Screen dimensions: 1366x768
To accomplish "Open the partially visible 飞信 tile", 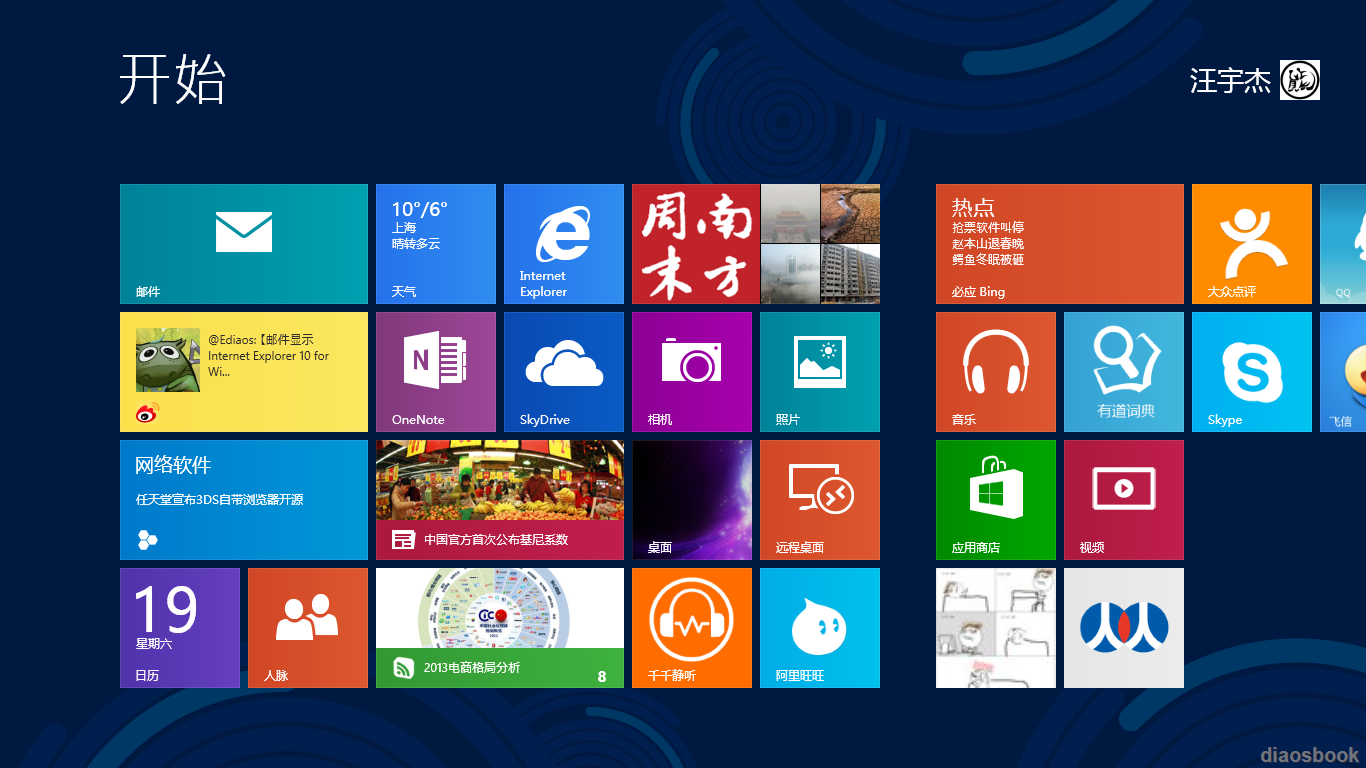I will pyautogui.click(x=1343, y=372).
